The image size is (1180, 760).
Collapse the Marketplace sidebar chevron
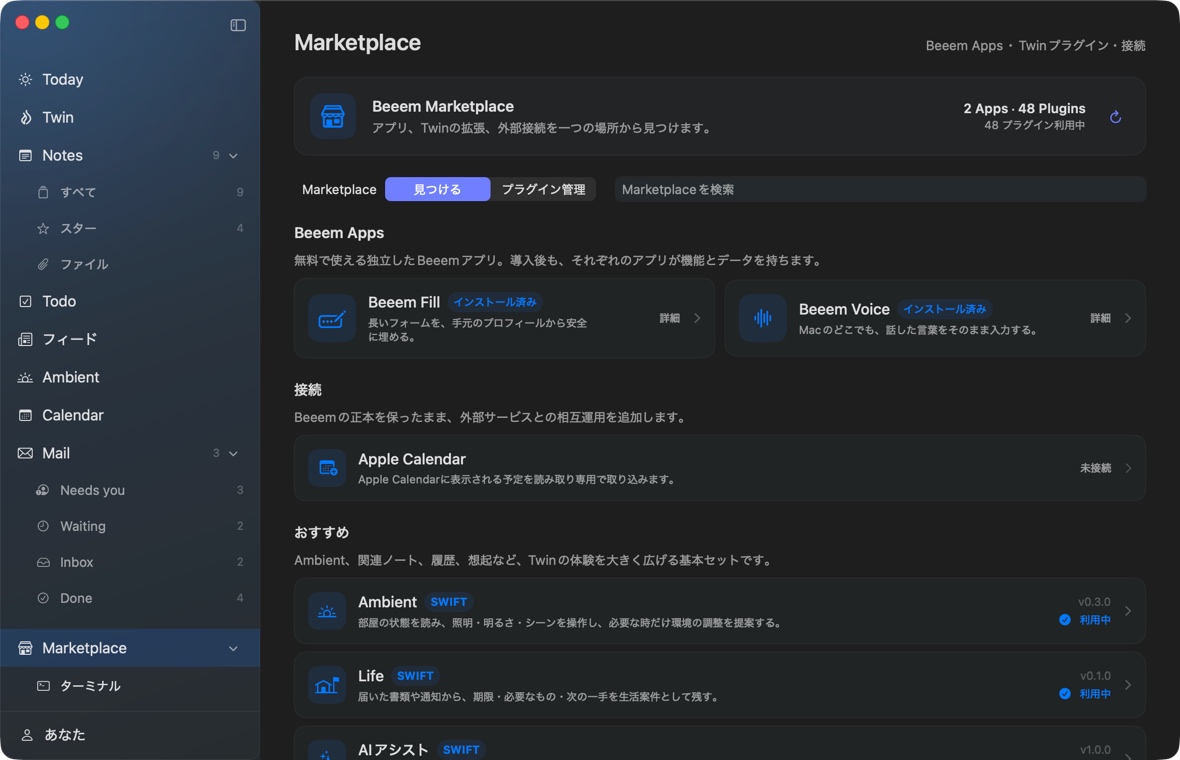tap(233, 649)
